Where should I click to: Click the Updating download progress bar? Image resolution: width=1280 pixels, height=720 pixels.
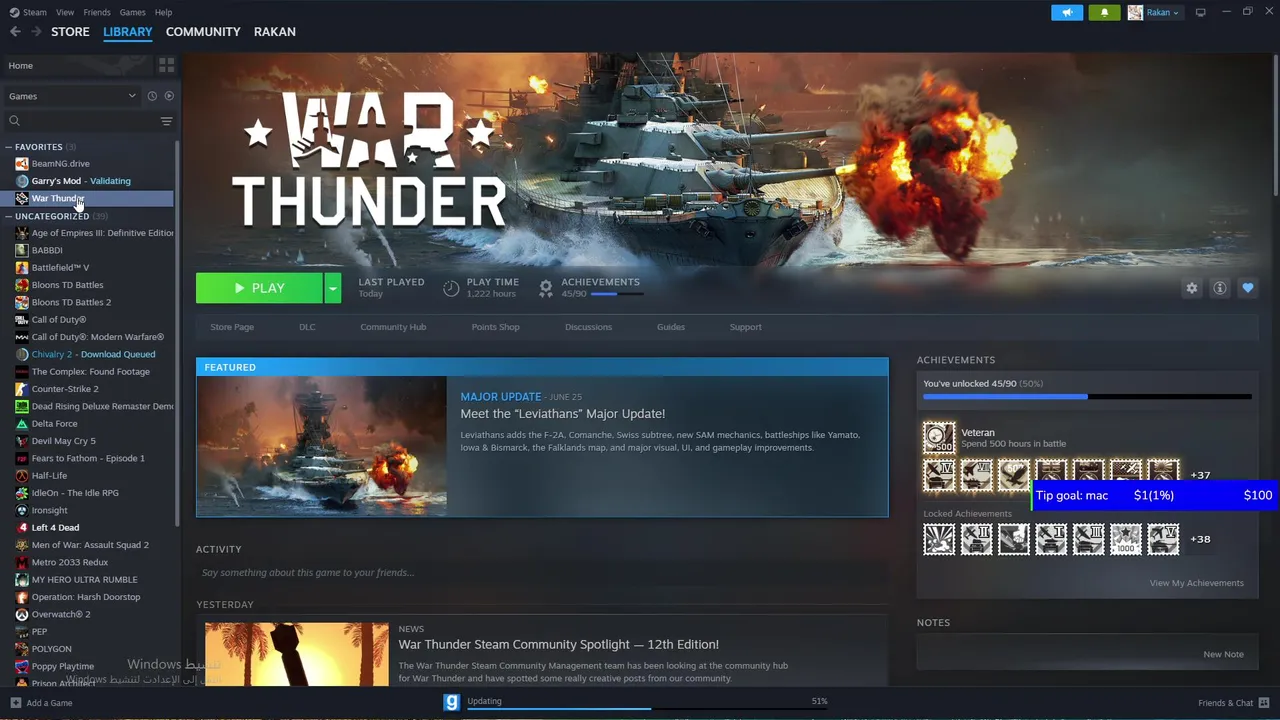coord(647,708)
